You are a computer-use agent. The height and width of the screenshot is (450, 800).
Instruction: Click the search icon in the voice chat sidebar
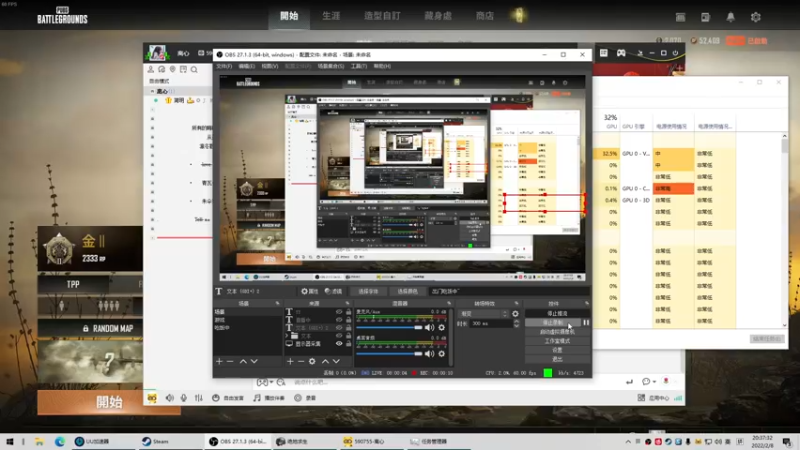(194, 69)
